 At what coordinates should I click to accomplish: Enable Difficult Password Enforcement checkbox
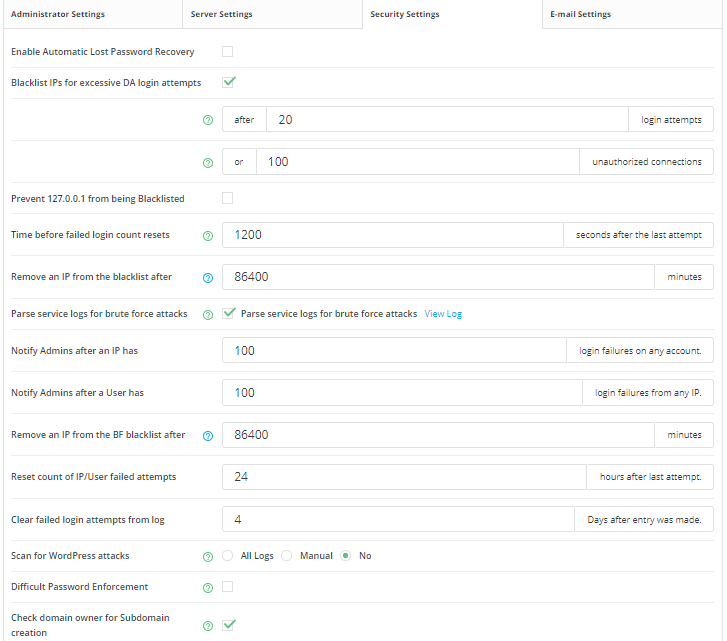pyautogui.click(x=227, y=587)
